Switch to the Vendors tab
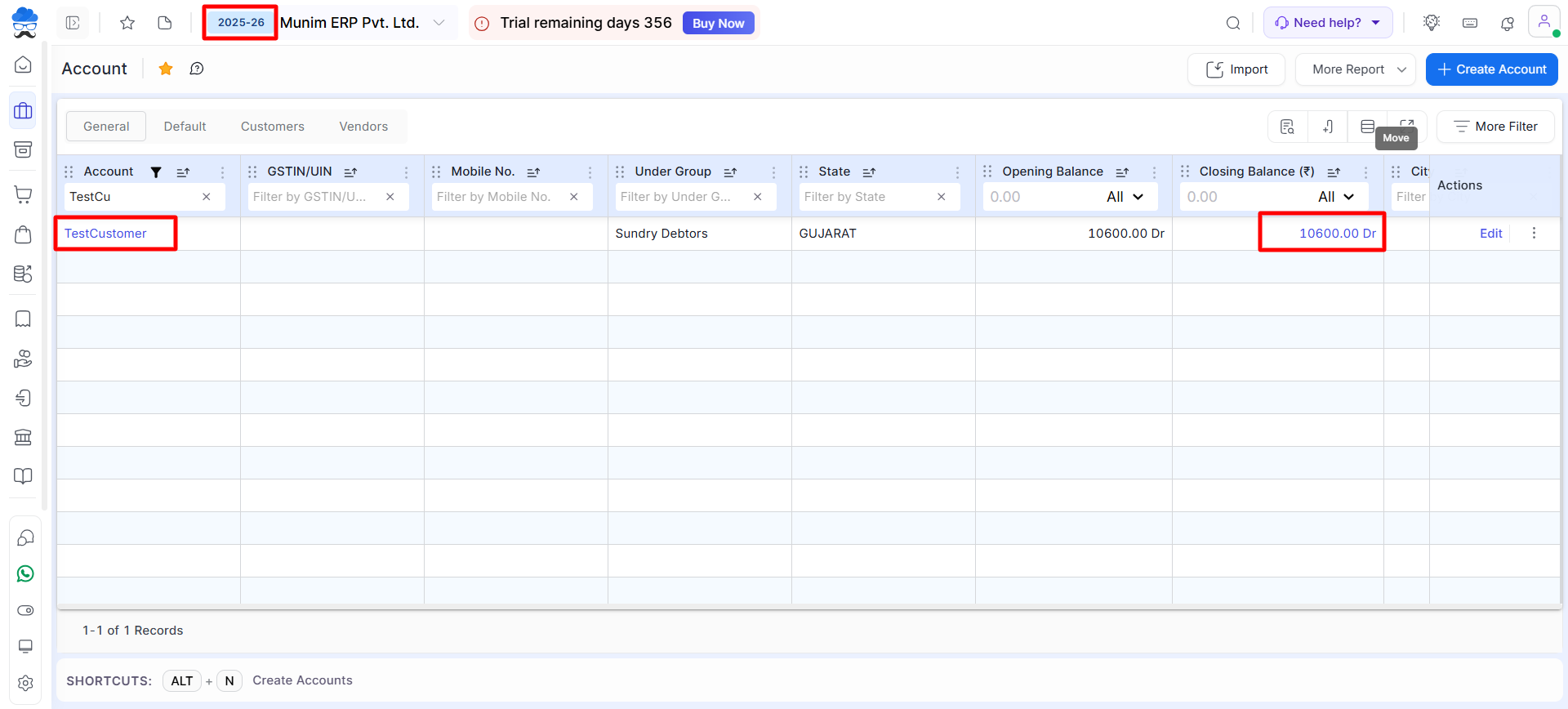Viewport: 1568px width, 709px height. [363, 127]
